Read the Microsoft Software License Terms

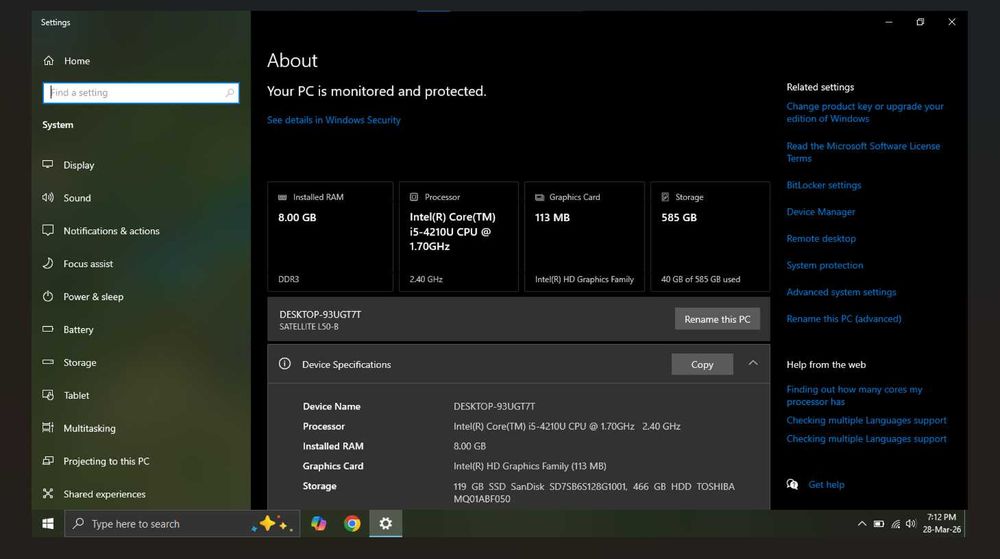click(863, 152)
